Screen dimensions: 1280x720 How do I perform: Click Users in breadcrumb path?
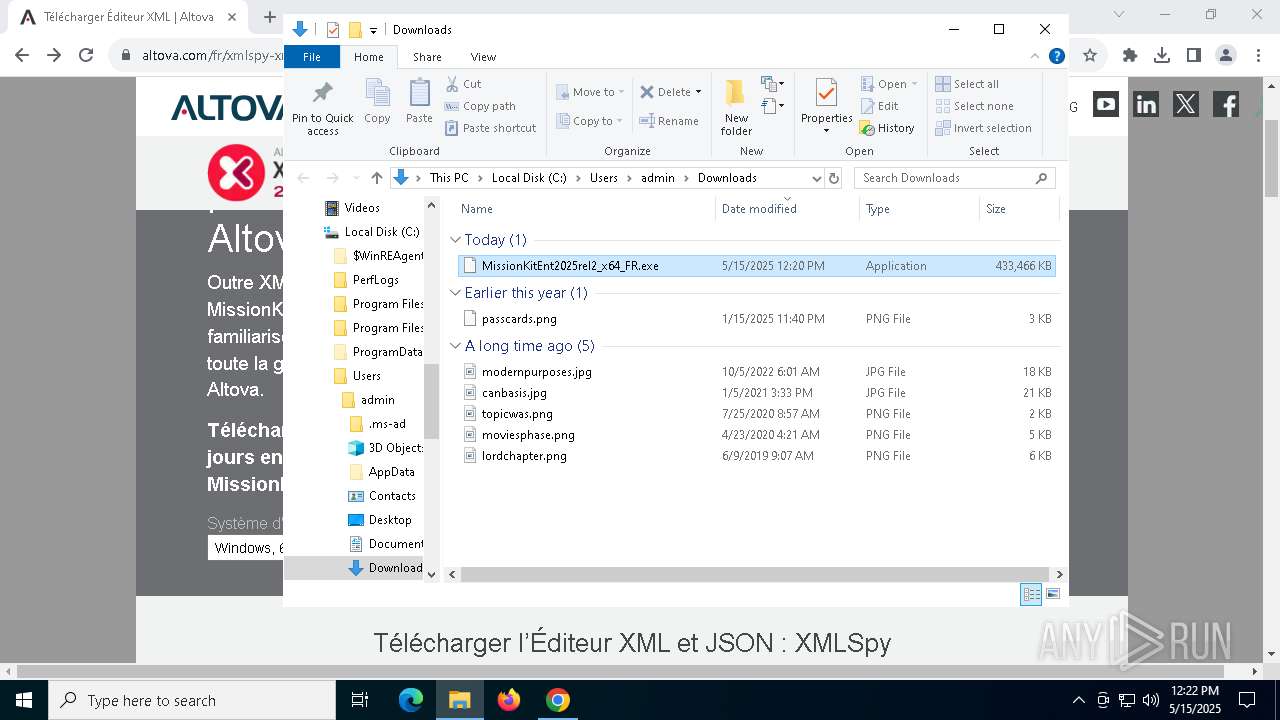(603, 178)
